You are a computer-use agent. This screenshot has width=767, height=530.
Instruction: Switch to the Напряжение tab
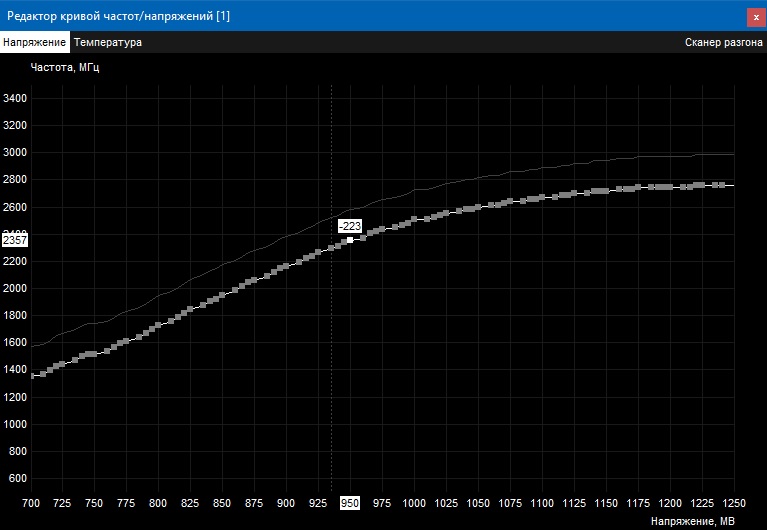[x=34, y=42]
